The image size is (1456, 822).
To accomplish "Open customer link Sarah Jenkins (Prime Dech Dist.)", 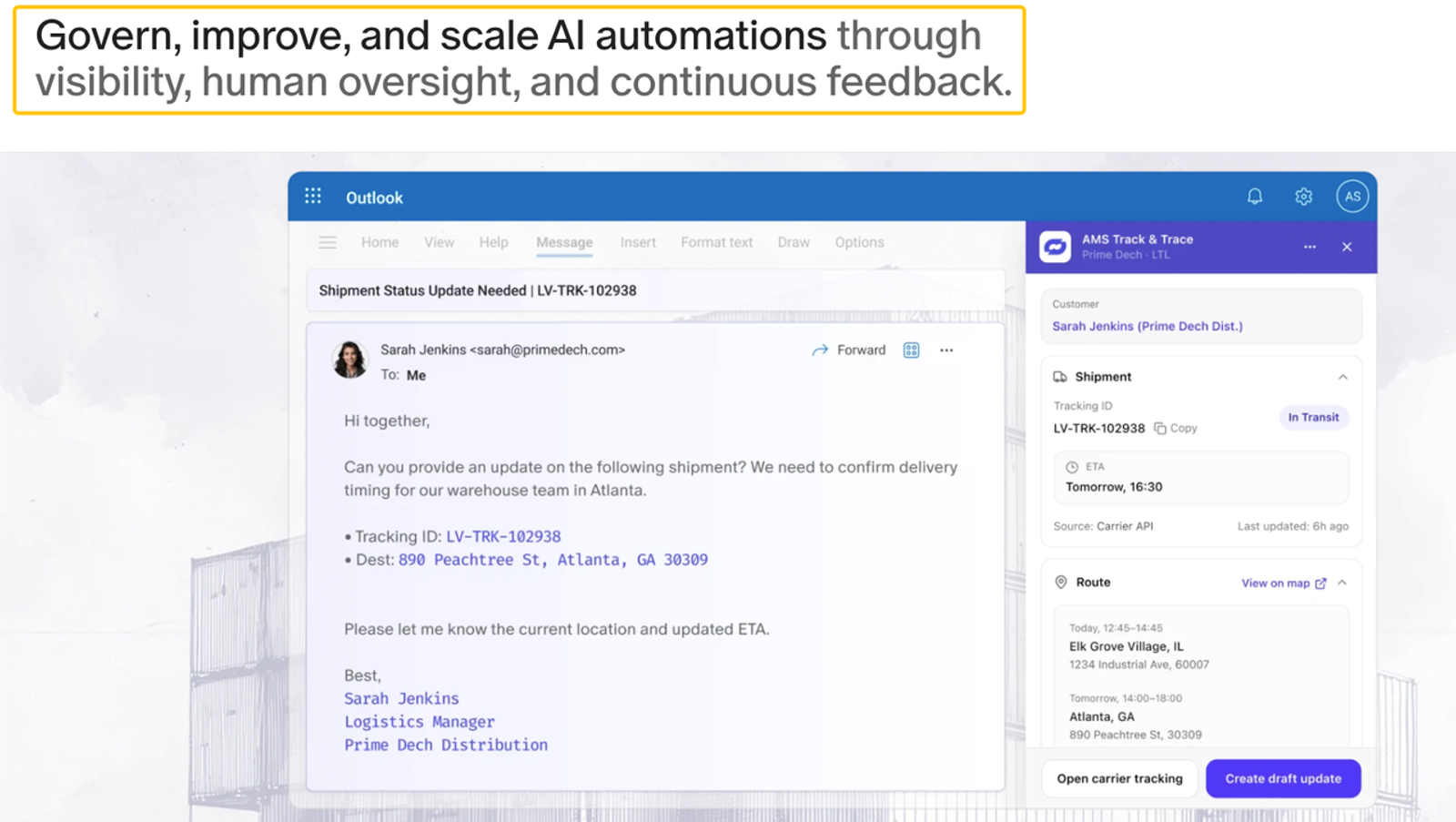I will tap(1148, 326).
